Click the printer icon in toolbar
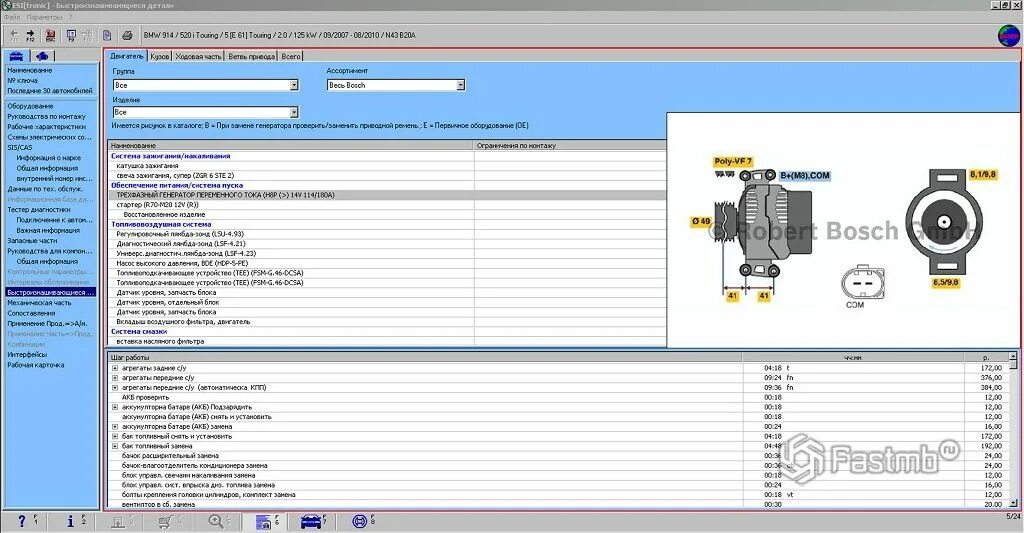This screenshot has height=533, width=1024. [x=127, y=35]
